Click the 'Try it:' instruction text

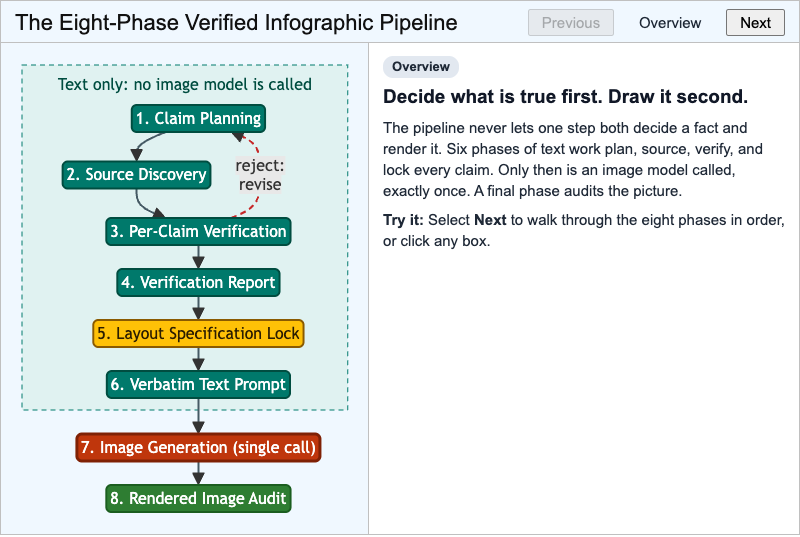click(584, 231)
